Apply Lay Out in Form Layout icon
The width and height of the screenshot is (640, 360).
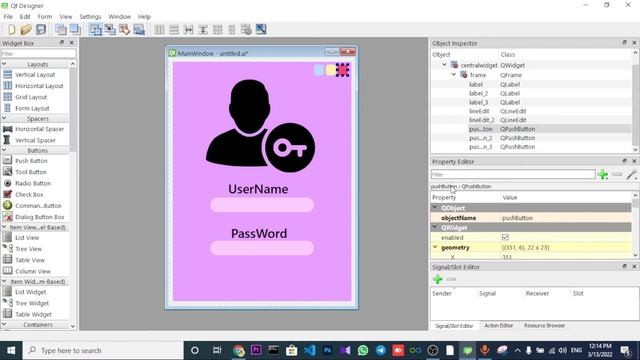232,29
